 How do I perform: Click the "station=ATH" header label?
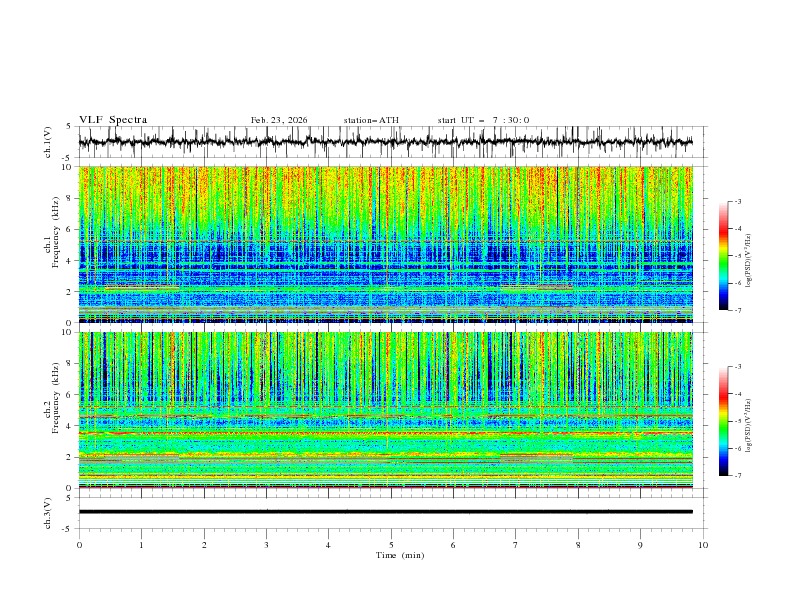pyautogui.click(x=371, y=120)
